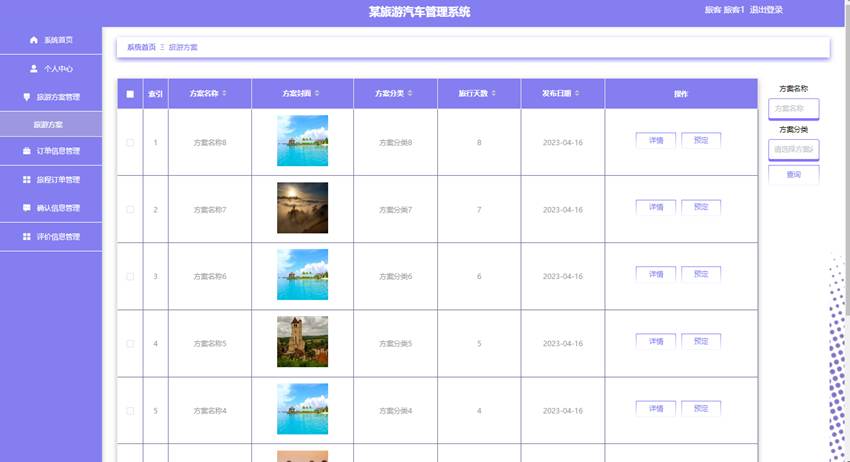Open 详情 for row 方案名称6
This screenshot has width=850, height=462.
tap(656, 274)
